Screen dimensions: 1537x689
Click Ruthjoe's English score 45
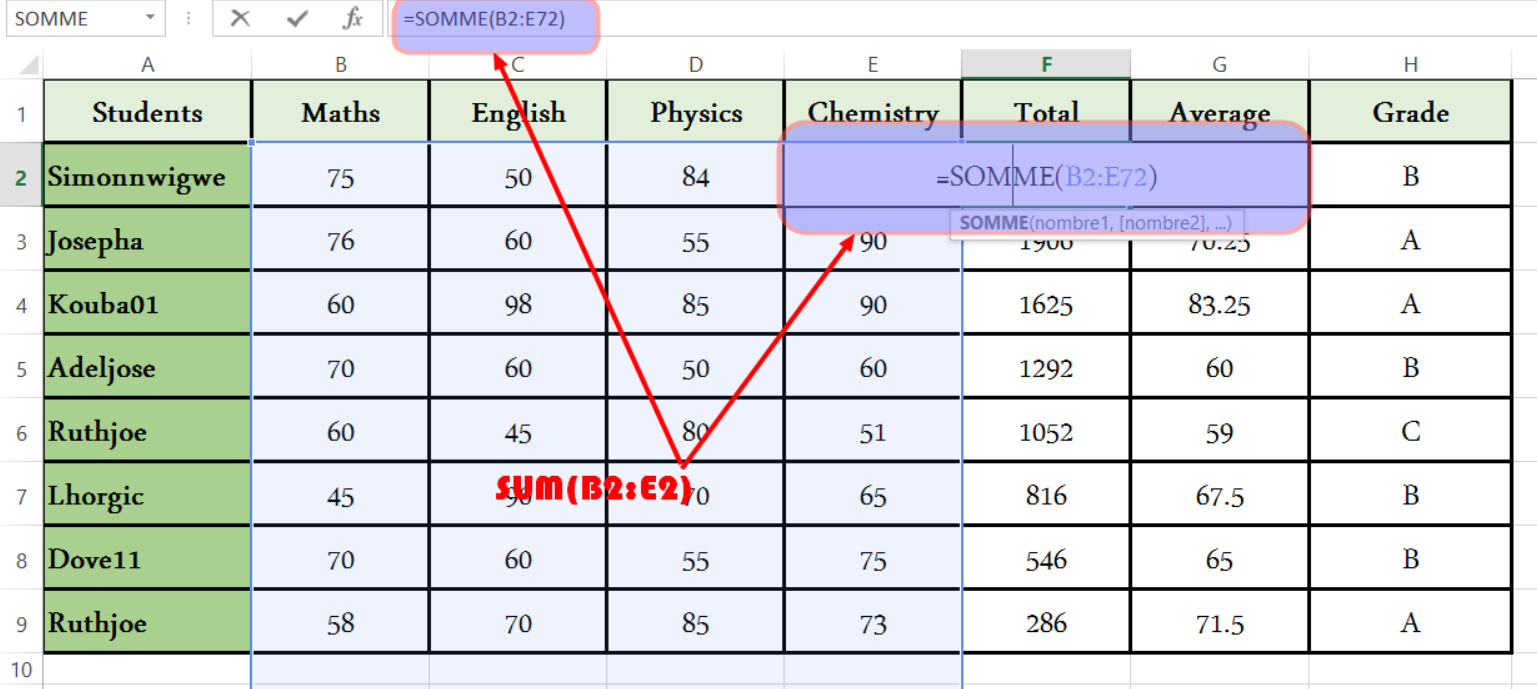pyautogui.click(x=518, y=432)
